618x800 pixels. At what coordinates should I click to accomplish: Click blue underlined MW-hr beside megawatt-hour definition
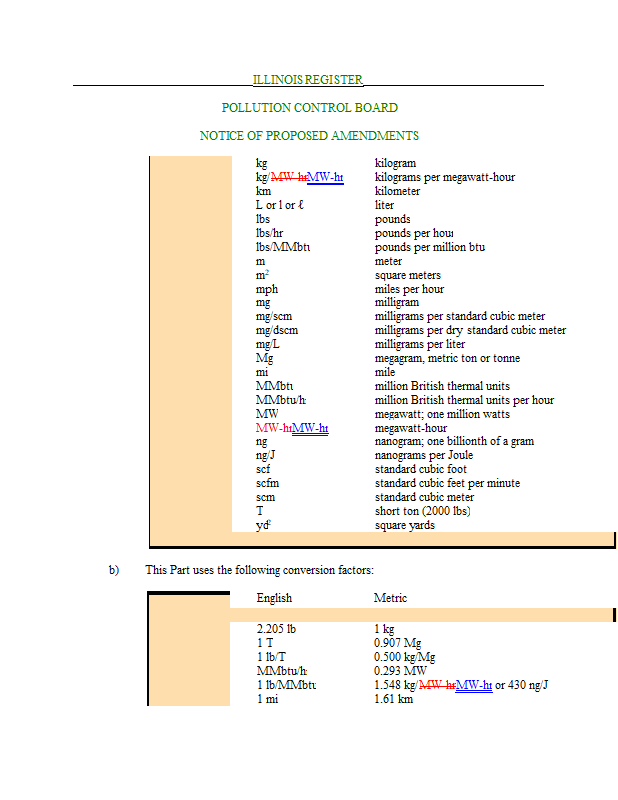310,428
